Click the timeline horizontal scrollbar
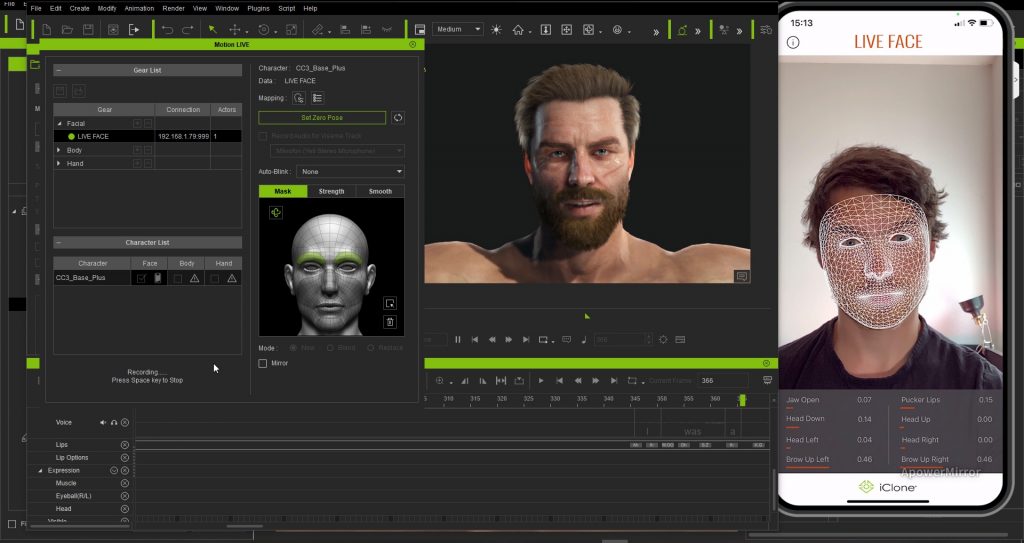The image size is (1024, 543). click(244, 526)
